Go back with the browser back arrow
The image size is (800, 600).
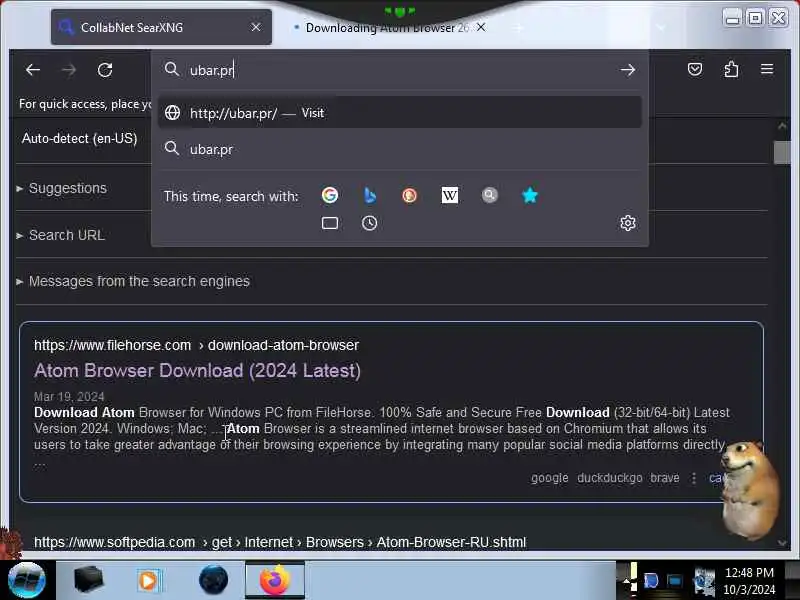pyautogui.click(x=33, y=70)
